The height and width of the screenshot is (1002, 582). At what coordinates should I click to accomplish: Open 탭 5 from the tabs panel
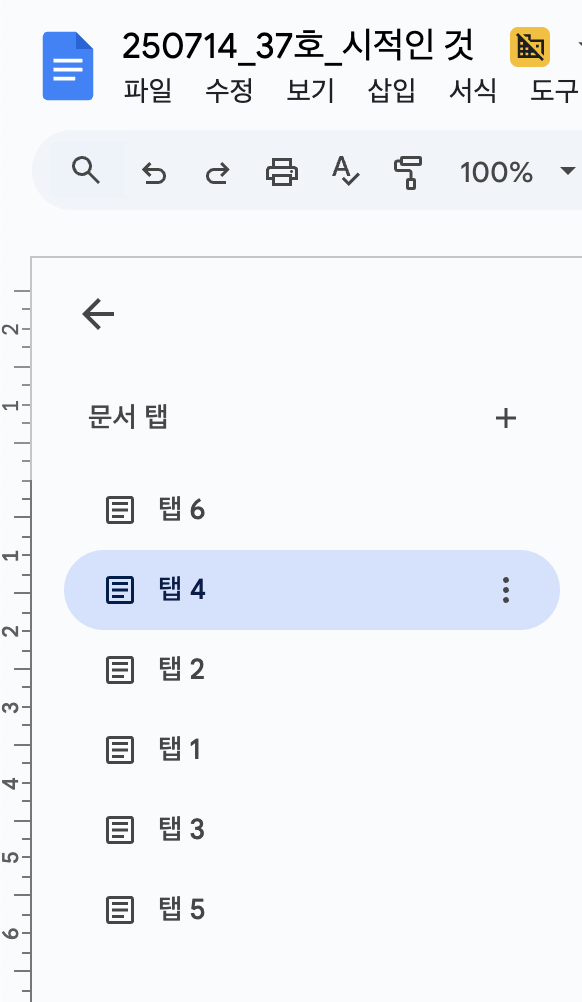click(x=180, y=909)
